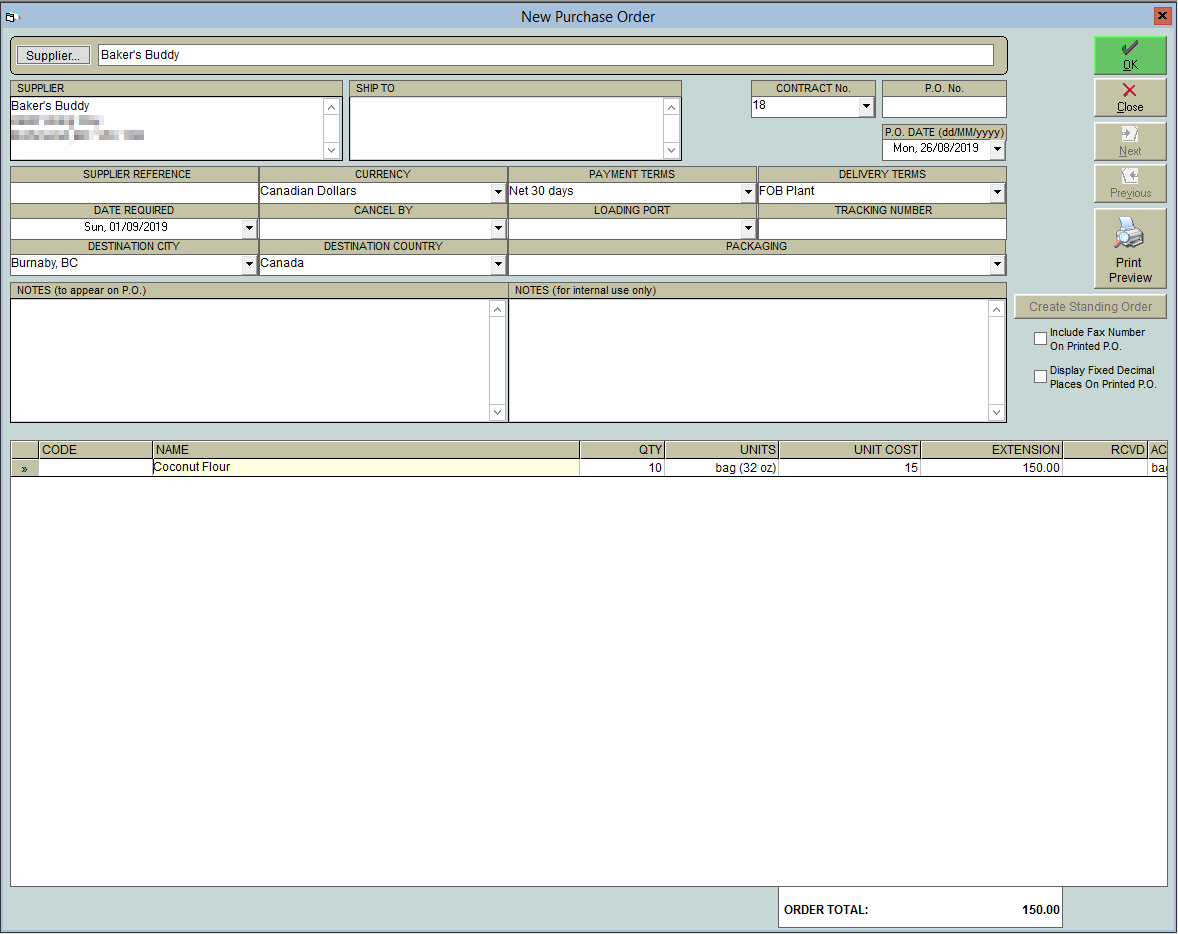Image resolution: width=1178 pixels, height=934 pixels.
Task: Click the Ship To text area
Action: coord(506,128)
